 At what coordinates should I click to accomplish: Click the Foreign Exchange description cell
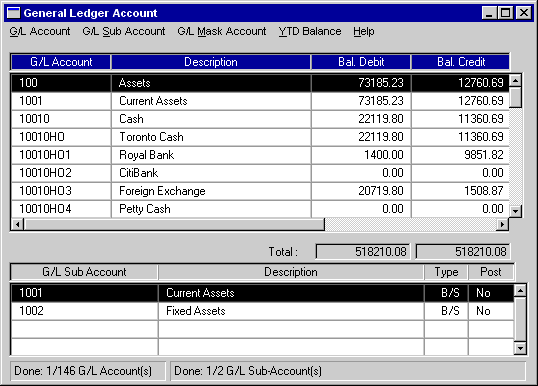tap(211, 191)
